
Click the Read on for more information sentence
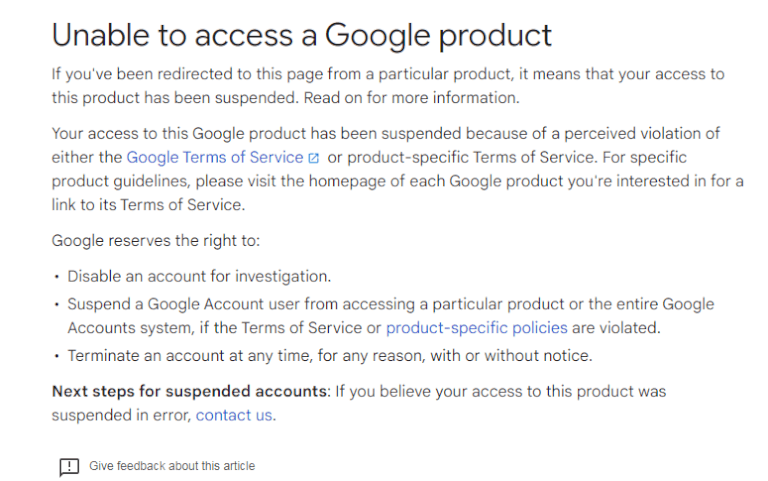(411, 97)
